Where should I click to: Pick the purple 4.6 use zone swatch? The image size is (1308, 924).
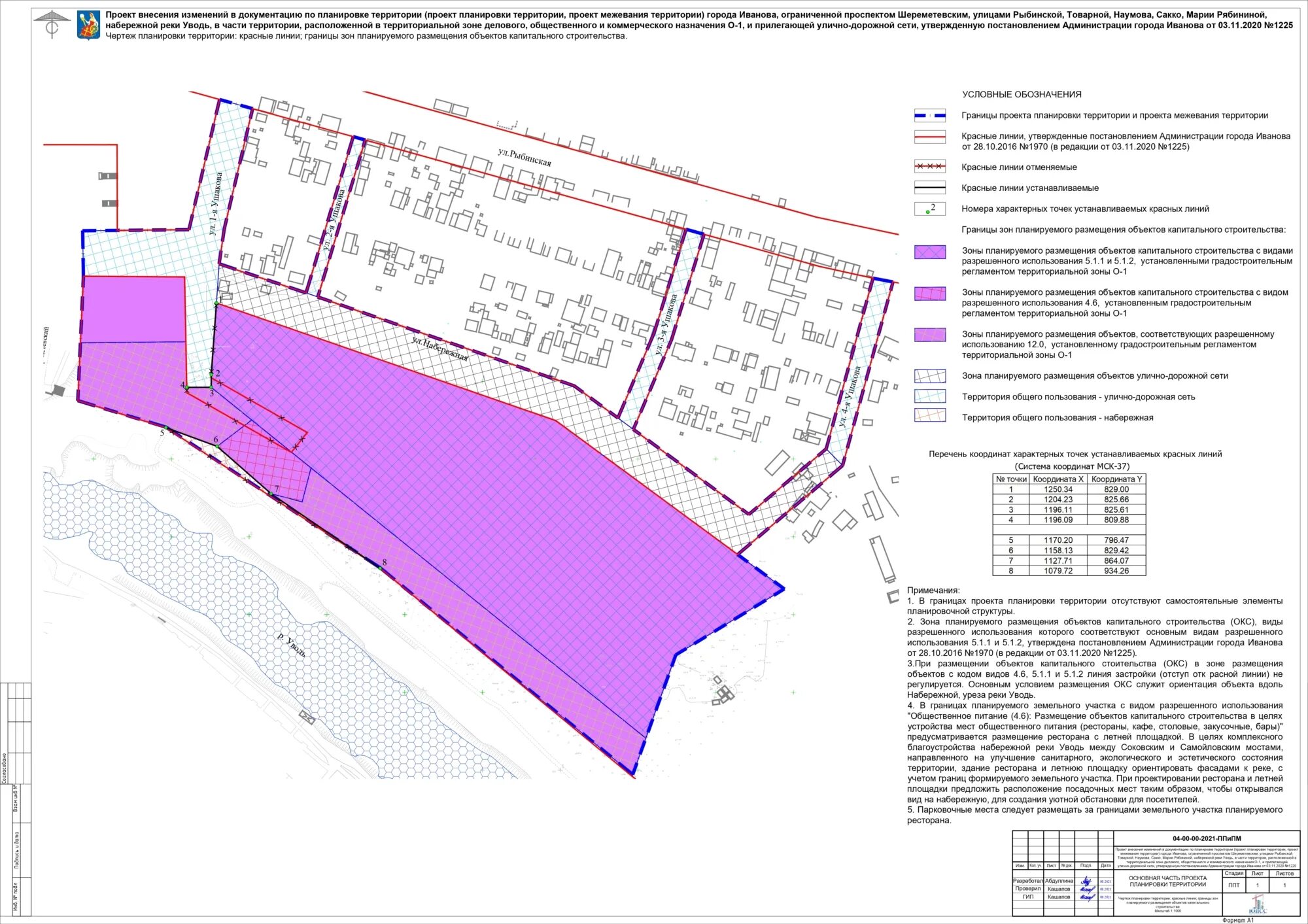[929, 294]
